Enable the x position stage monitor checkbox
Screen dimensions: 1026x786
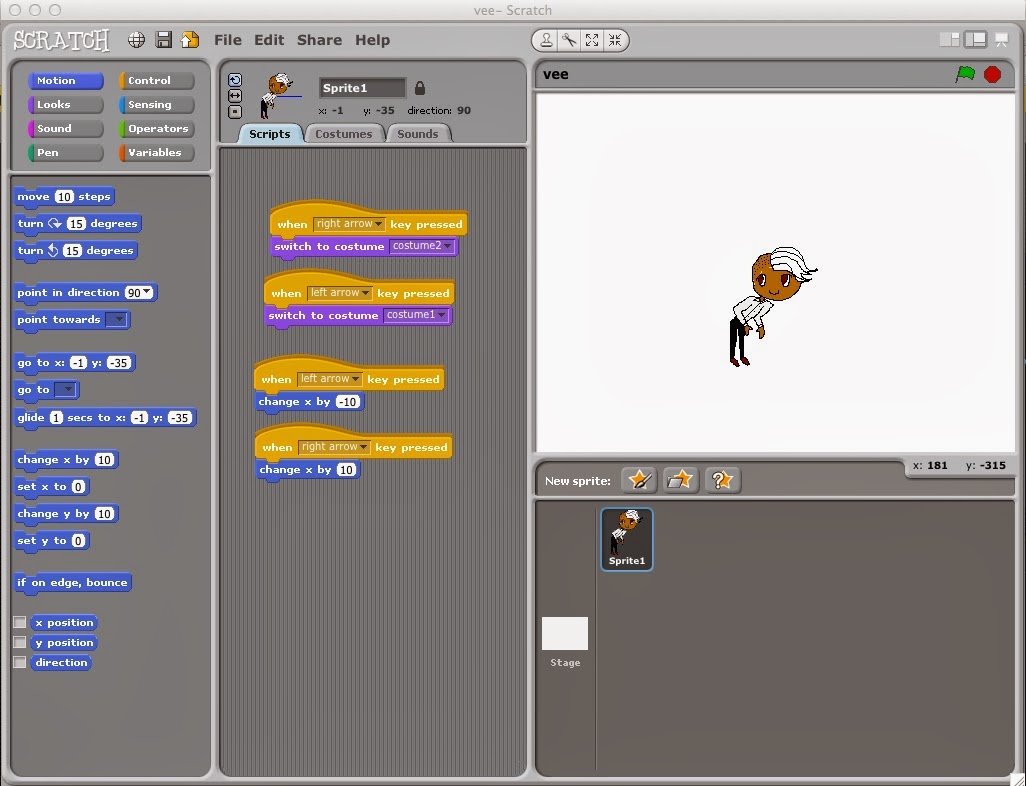[19, 622]
